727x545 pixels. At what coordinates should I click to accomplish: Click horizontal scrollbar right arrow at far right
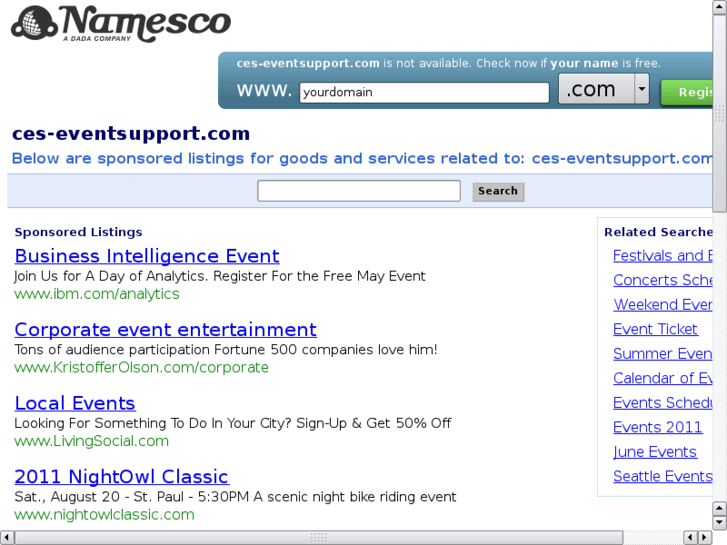click(705, 538)
